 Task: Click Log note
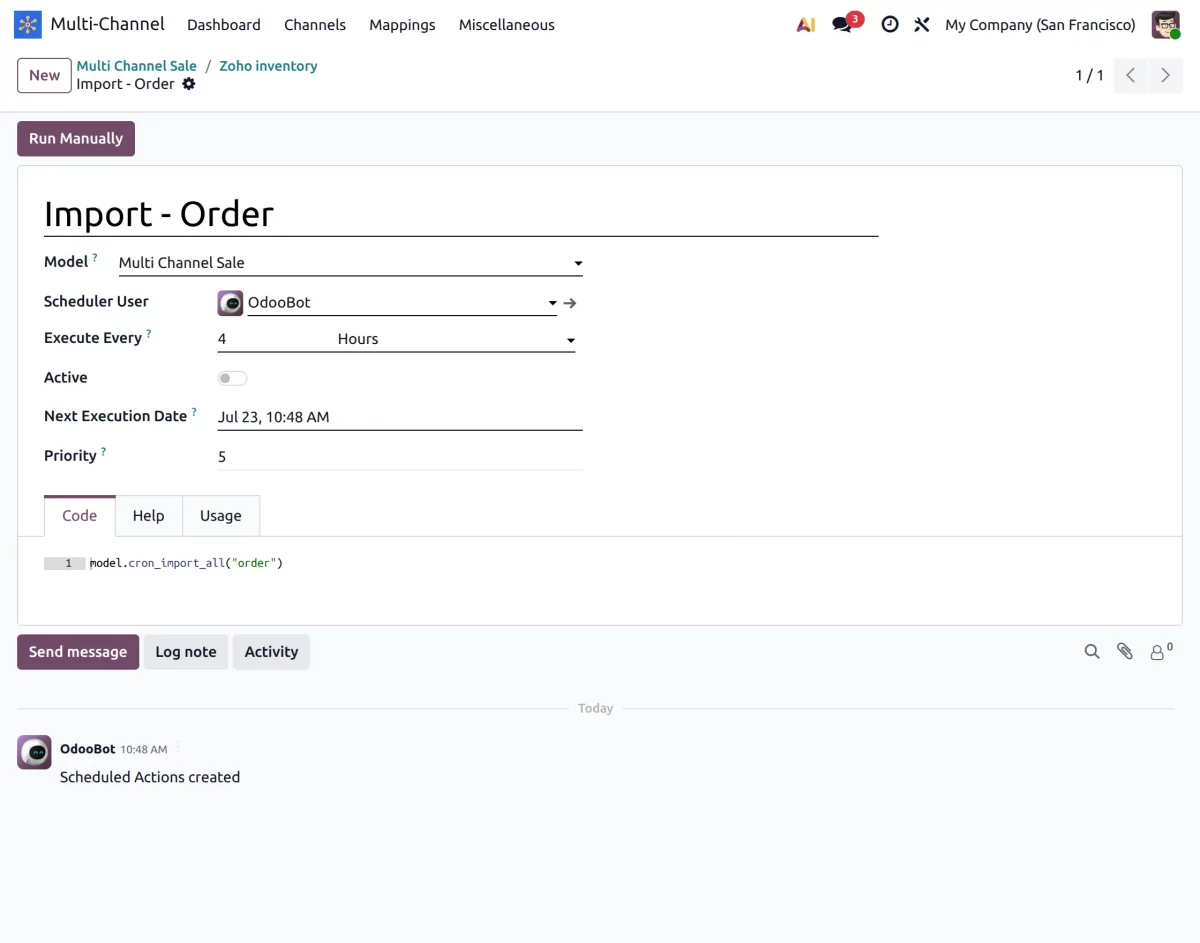point(186,652)
